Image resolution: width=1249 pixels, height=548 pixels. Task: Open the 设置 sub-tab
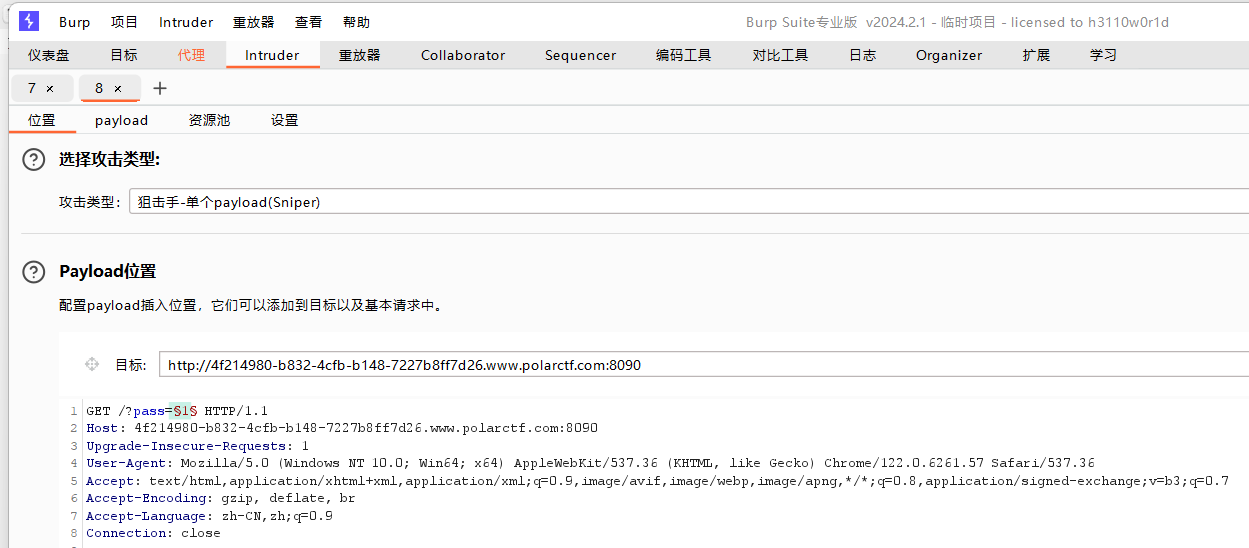285,120
